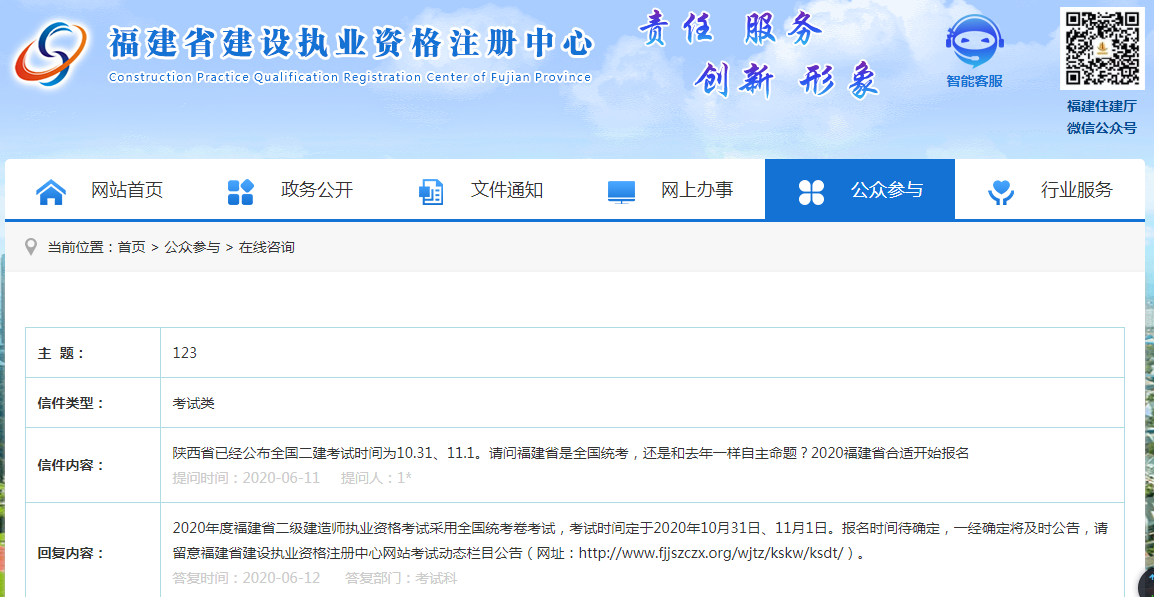
Task: Click the subject value 123
Action: tap(185, 353)
